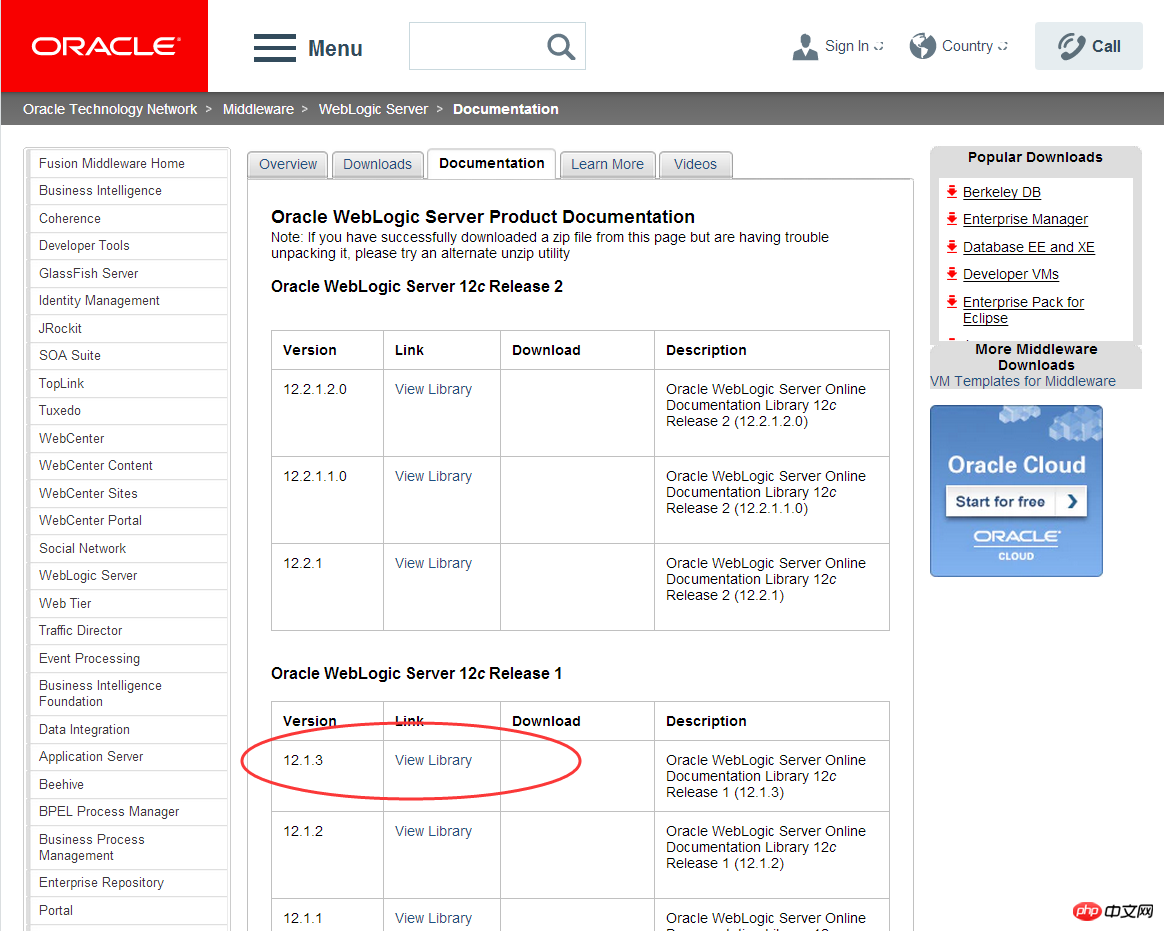The width and height of the screenshot is (1164, 931).
Task: Click the search magnifier icon
Action: tap(560, 47)
